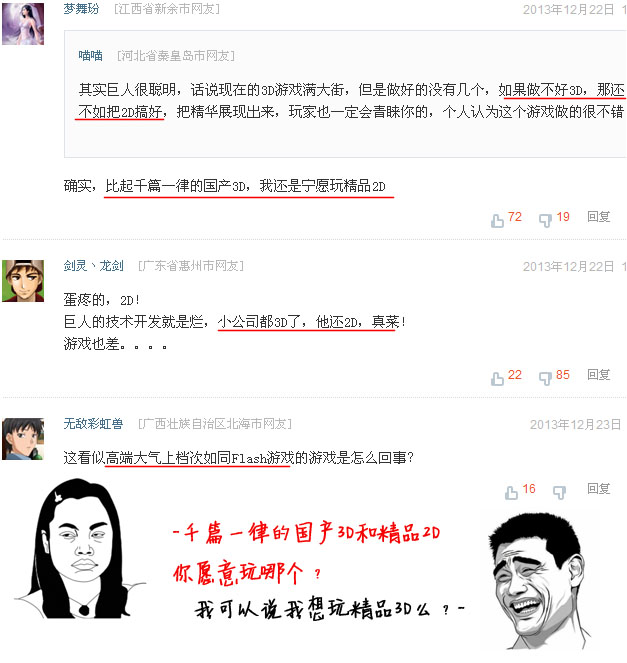This screenshot has height=663, width=627.
Task: Select the long-haired woman meme drawing
Action: pos(80,548)
